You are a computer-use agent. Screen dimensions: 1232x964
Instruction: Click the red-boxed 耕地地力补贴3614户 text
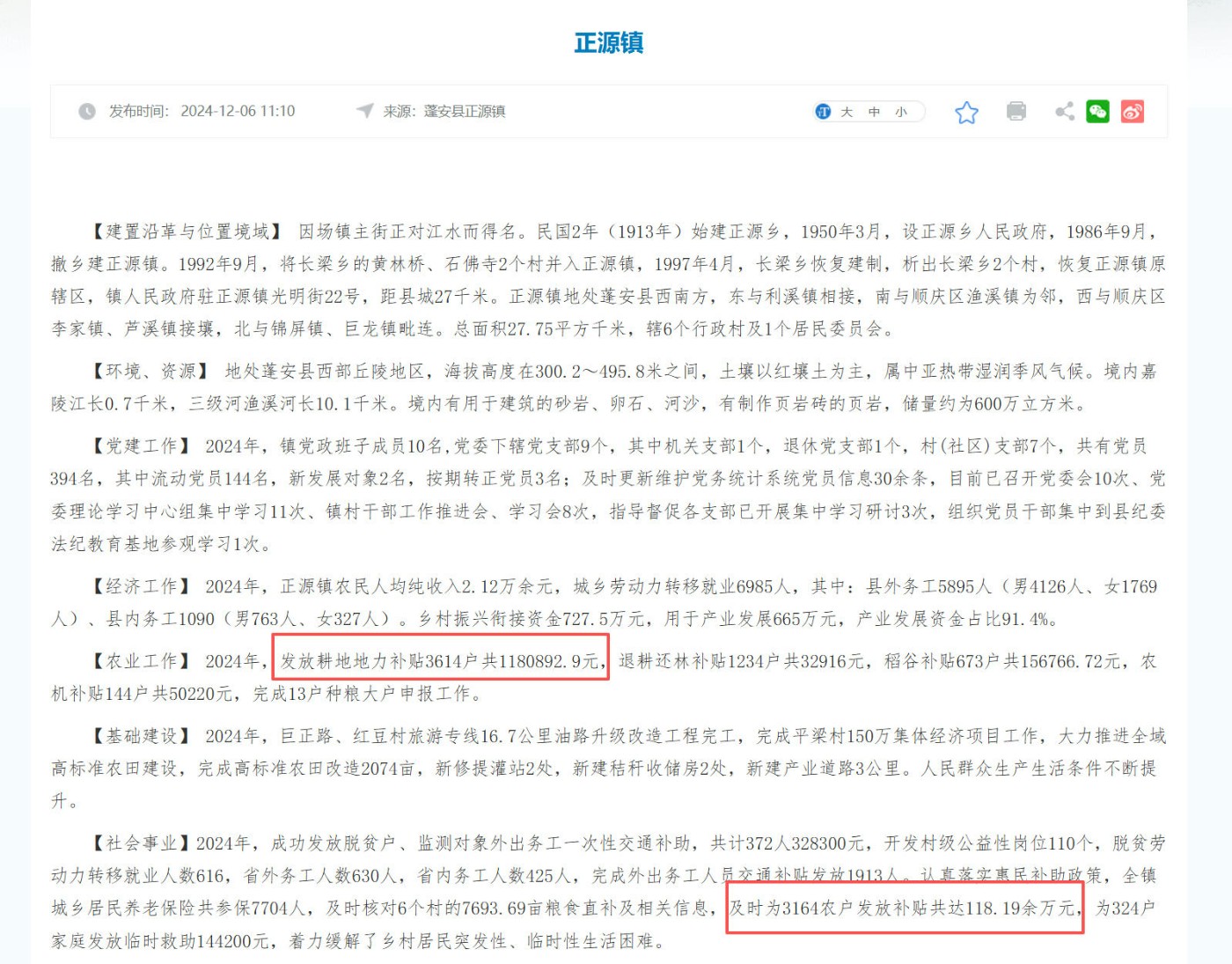coord(440,661)
